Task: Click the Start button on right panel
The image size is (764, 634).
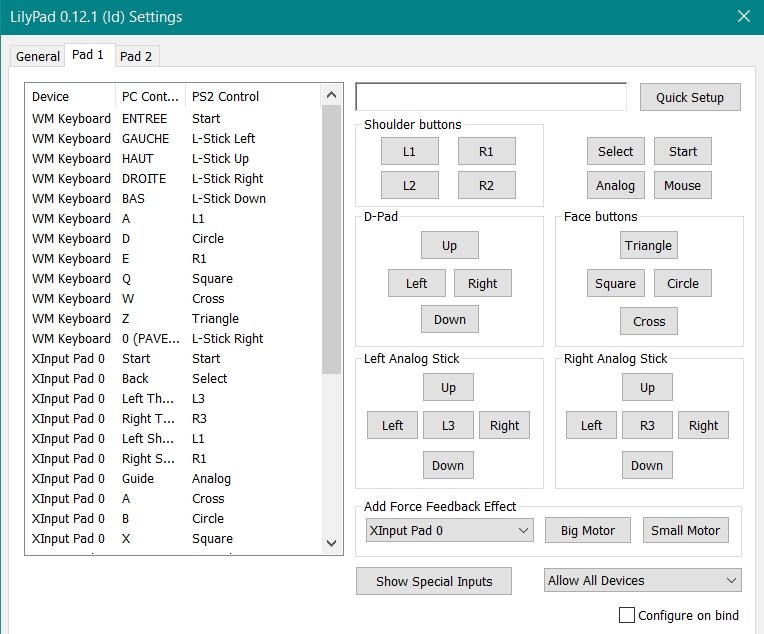Action: tap(683, 151)
